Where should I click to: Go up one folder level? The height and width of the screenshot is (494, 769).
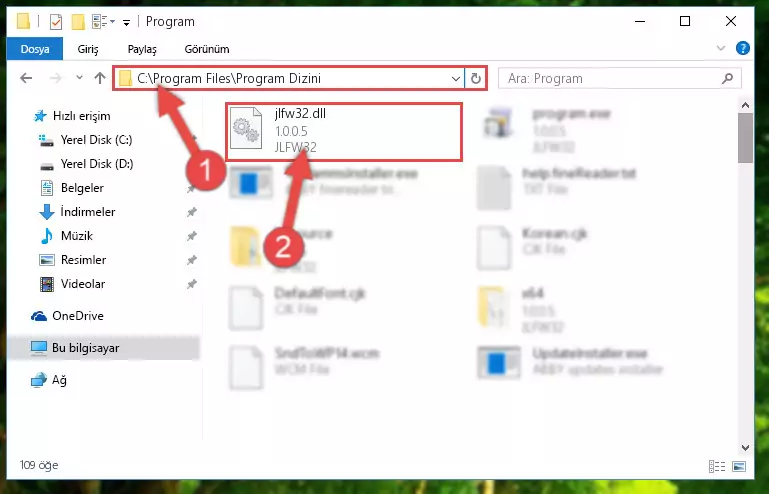100,78
